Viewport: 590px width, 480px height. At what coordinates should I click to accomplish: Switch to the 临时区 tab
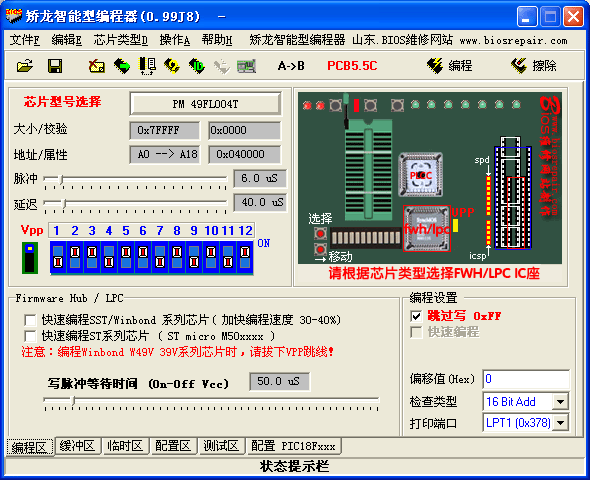coord(125,446)
